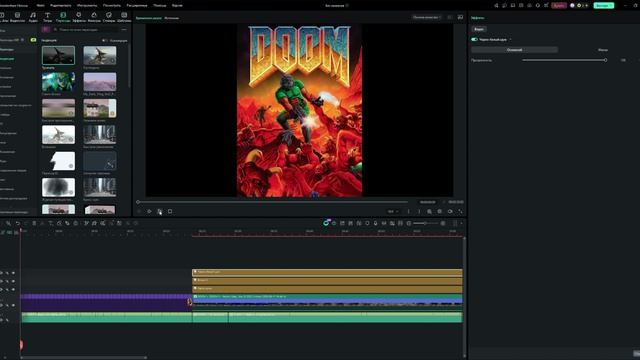Image resolution: width=640 pixels, height=360 pixels.
Task: Click the mark-in brace below preview
Action: point(409,211)
